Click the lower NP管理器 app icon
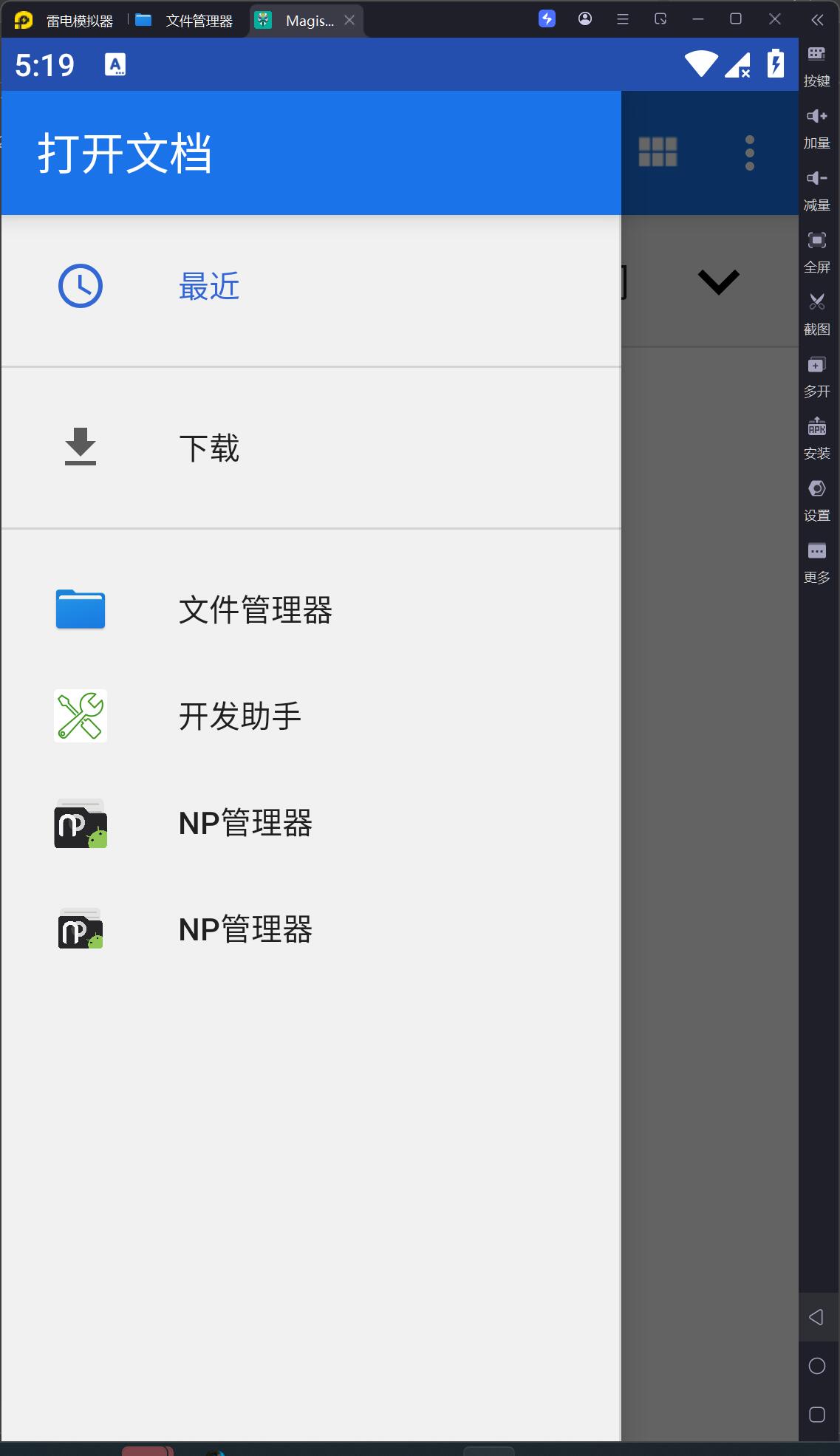 tap(81, 929)
